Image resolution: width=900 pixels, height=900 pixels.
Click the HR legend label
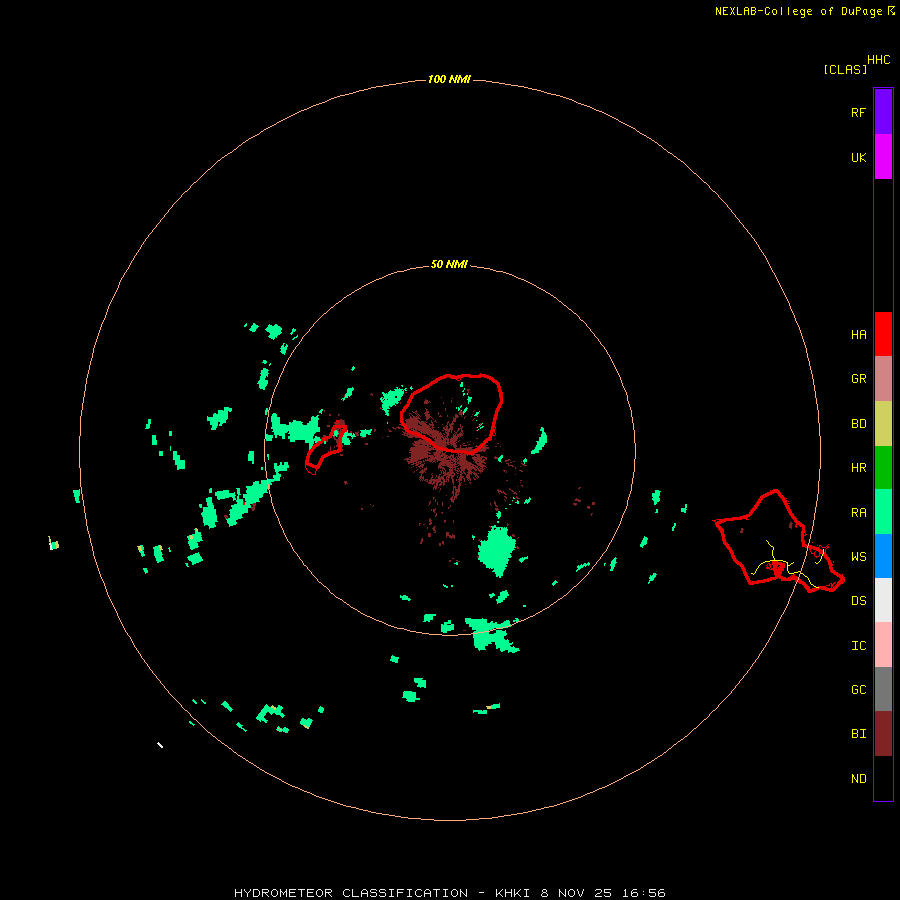(x=858, y=468)
